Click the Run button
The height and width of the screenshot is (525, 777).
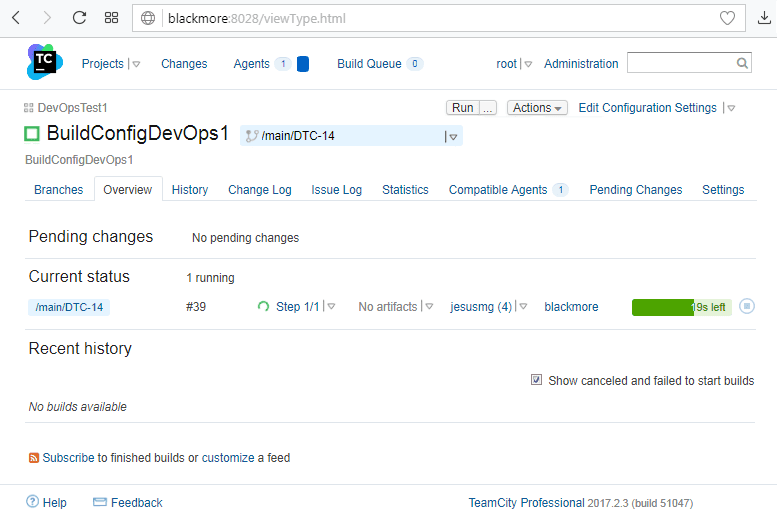pos(463,108)
